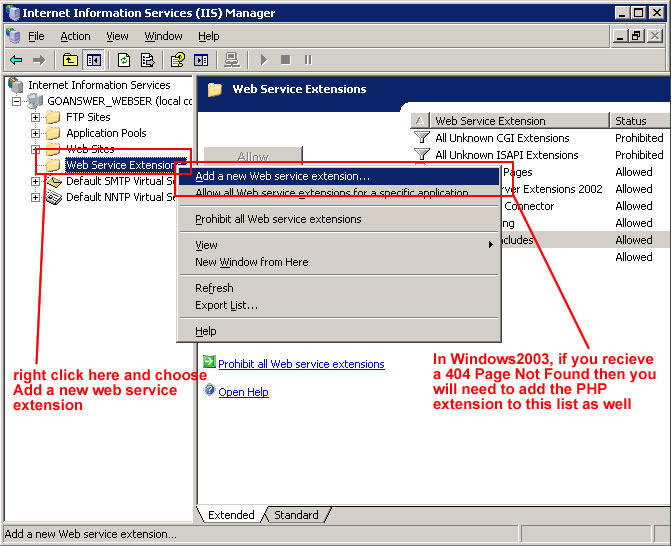Sort by Web Service Extension column header
671x546 pixels.
click(520, 121)
